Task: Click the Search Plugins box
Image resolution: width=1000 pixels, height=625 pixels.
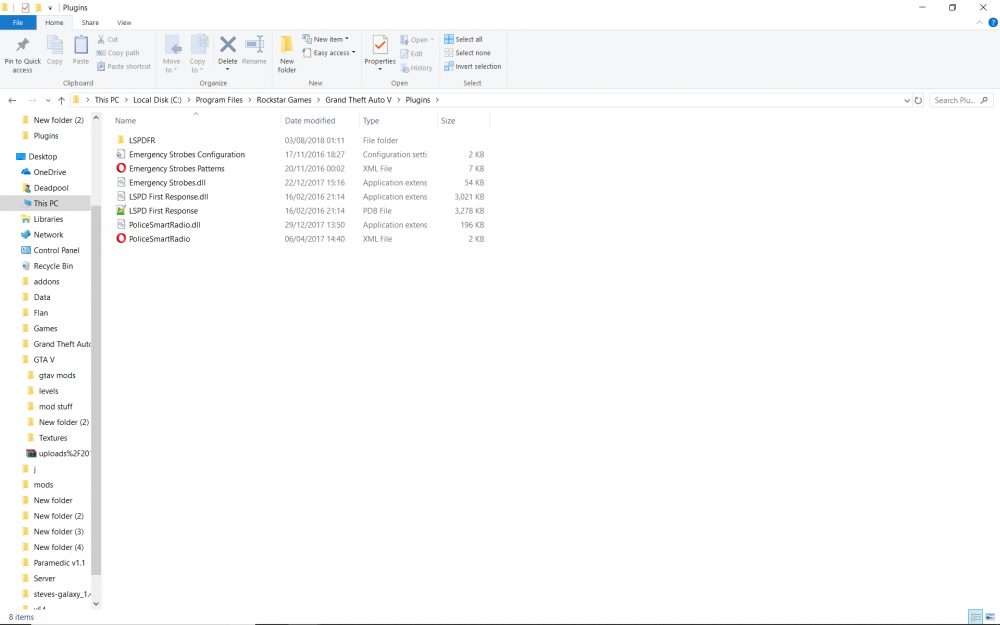Action: [960, 100]
